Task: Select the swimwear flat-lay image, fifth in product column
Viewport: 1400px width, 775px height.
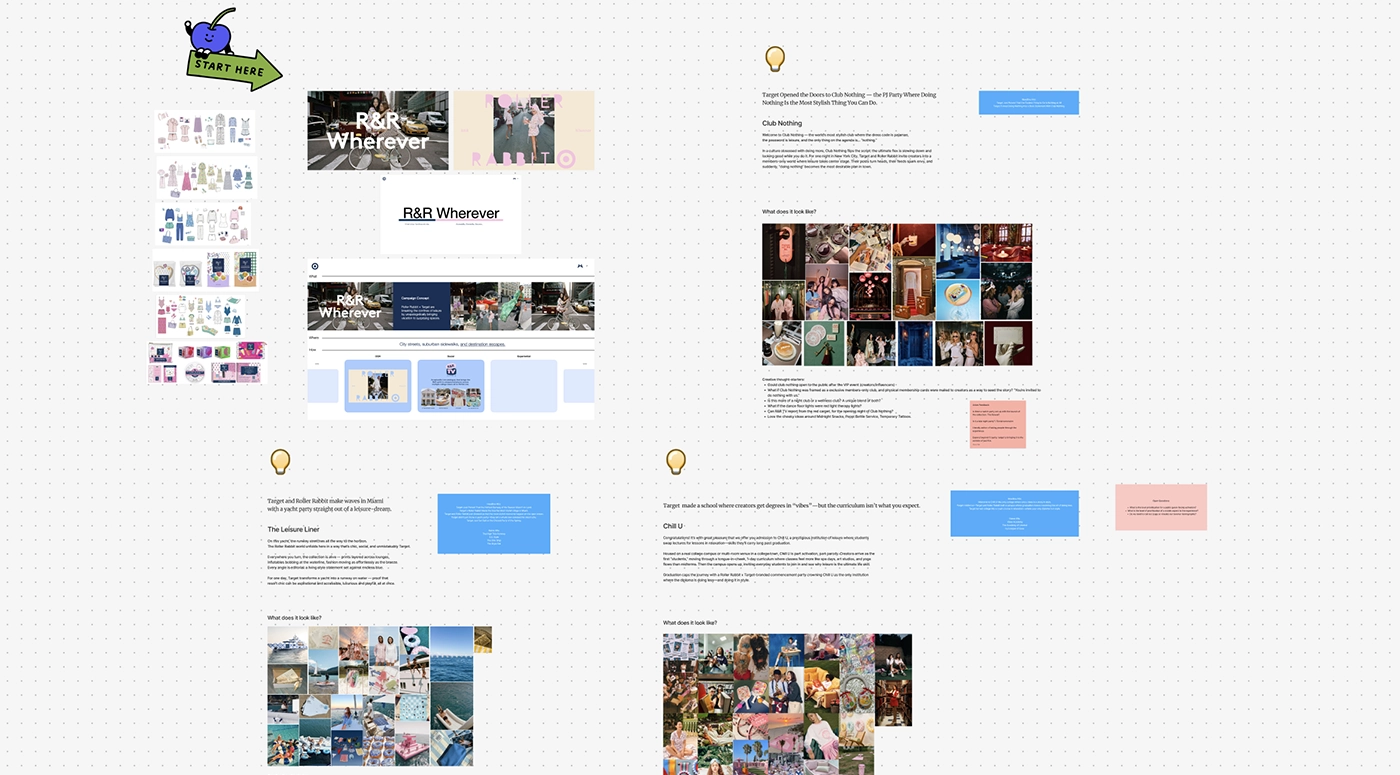Action: (x=202, y=316)
